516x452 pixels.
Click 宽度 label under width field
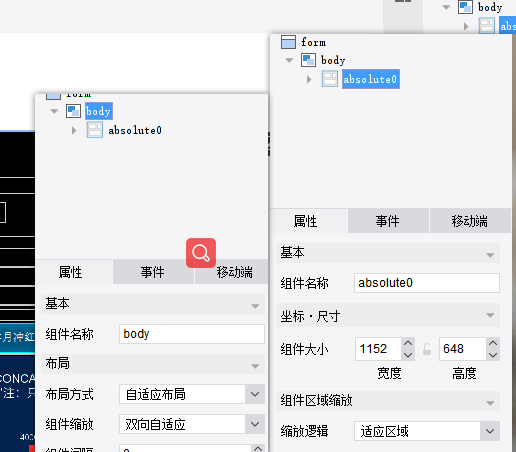(x=389, y=373)
